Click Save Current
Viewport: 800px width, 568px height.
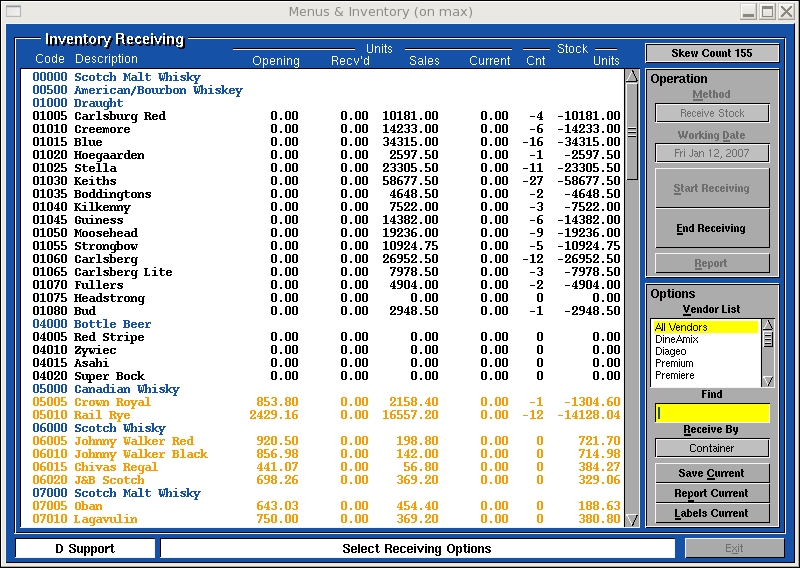(x=712, y=473)
